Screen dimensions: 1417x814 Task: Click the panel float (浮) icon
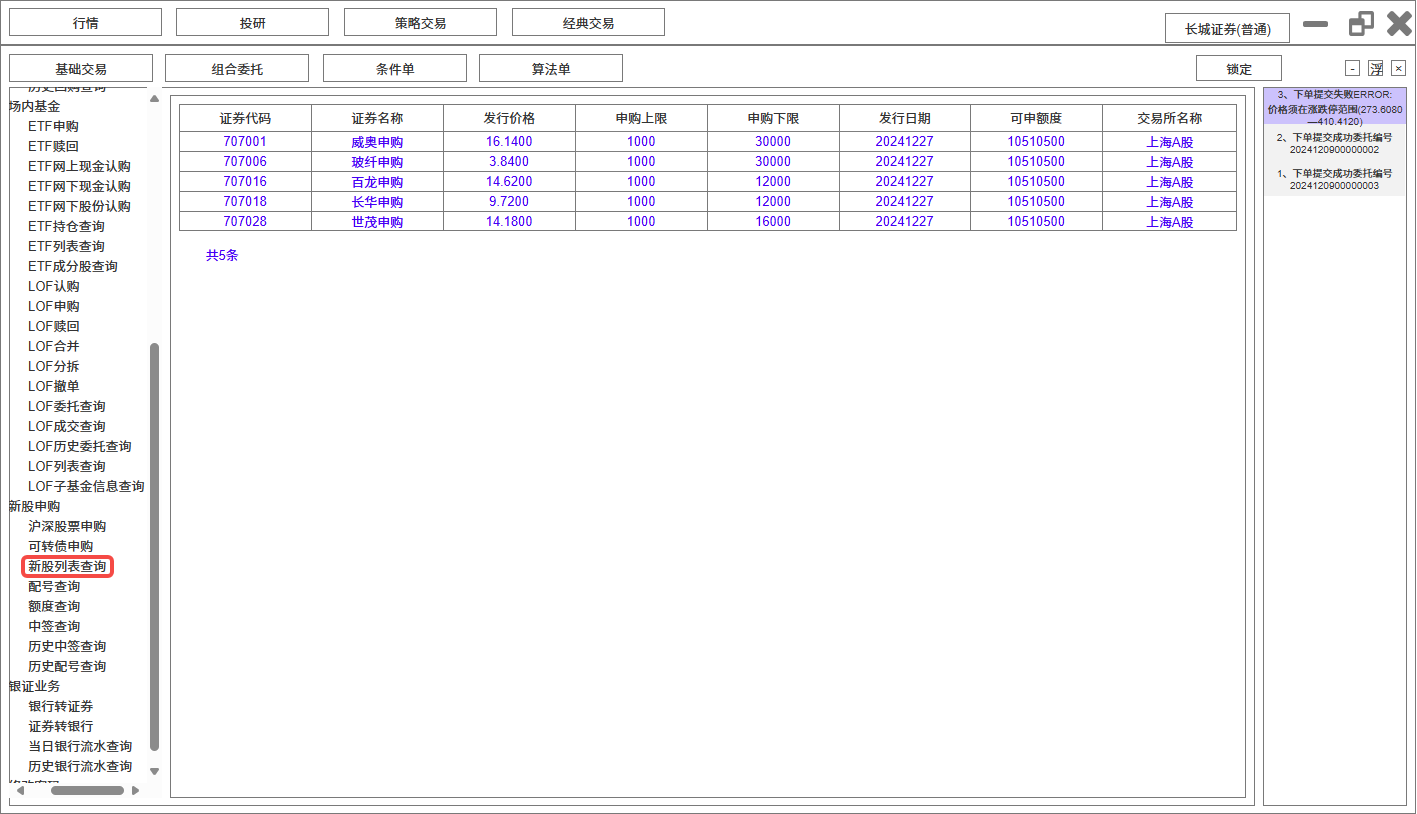pos(1376,68)
